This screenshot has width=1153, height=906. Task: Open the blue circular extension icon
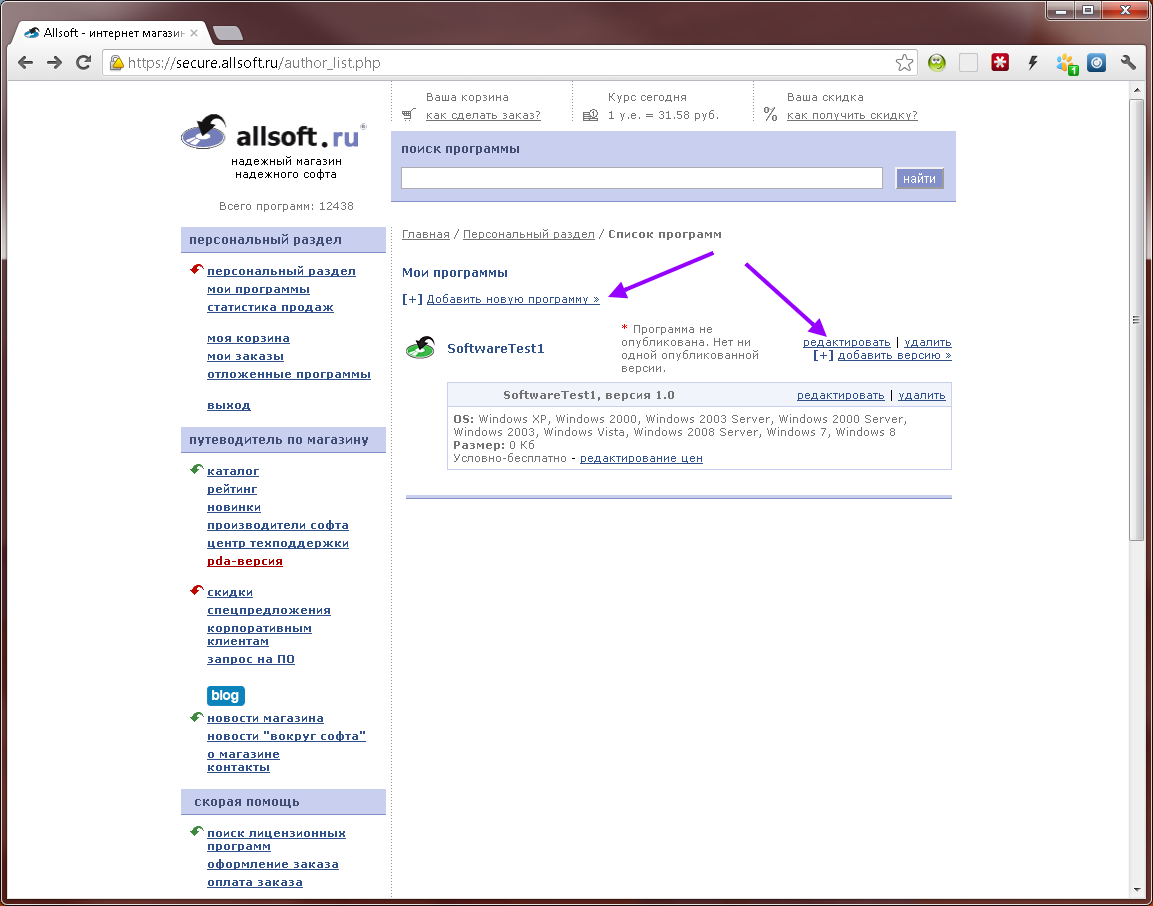click(x=1096, y=63)
